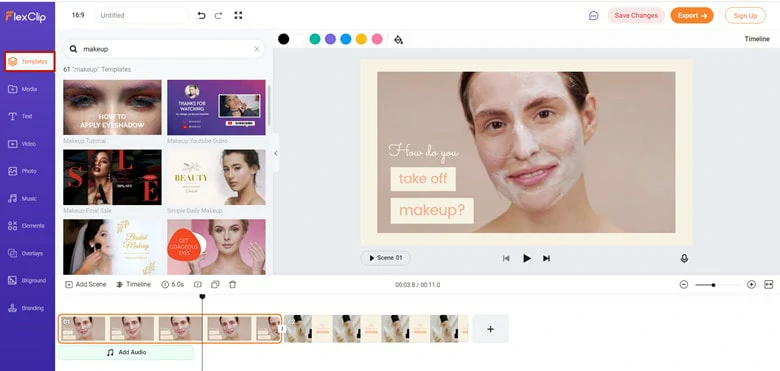
Task: Click the Add Audio track button
Action: [126, 352]
